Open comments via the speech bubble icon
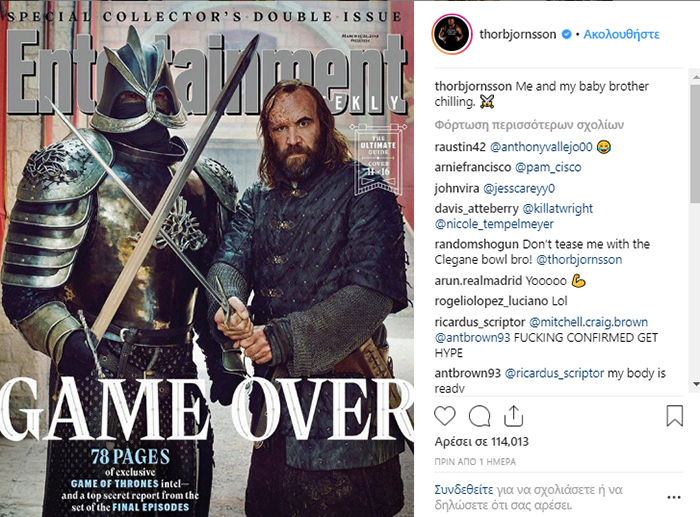Image resolution: width=700 pixels, height=517 pixels. [x=479, y=416]
